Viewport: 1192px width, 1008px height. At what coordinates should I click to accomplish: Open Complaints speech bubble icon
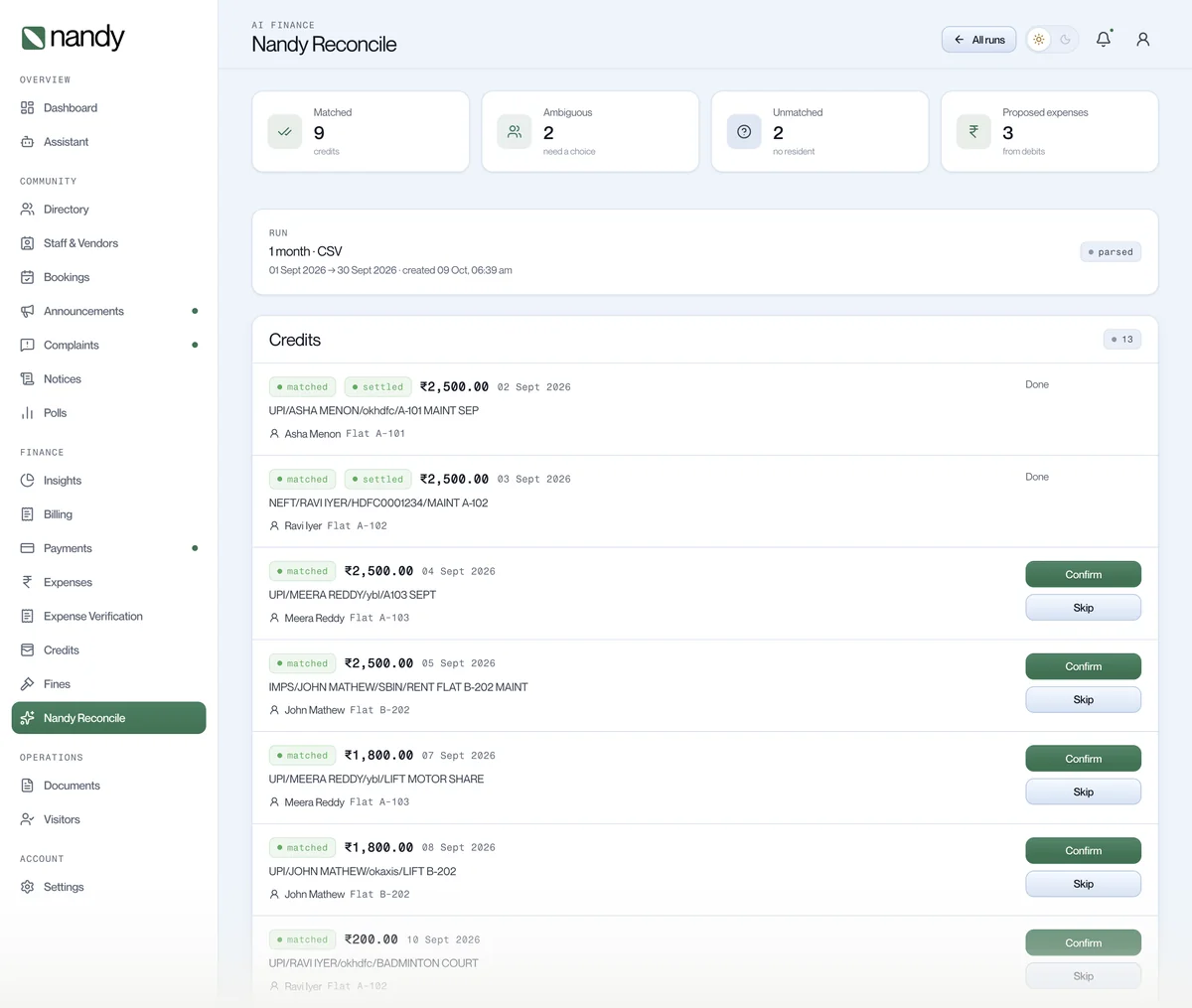27,345
